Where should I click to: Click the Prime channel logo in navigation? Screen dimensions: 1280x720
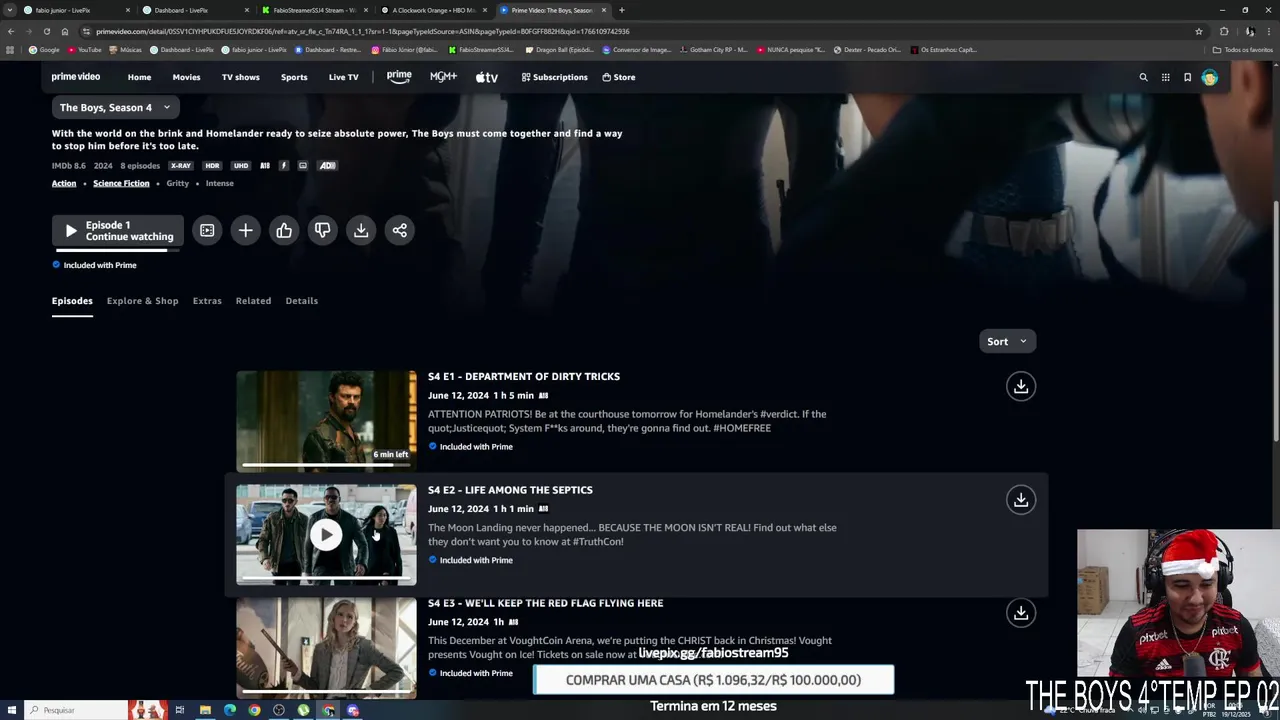click(399, 77)
